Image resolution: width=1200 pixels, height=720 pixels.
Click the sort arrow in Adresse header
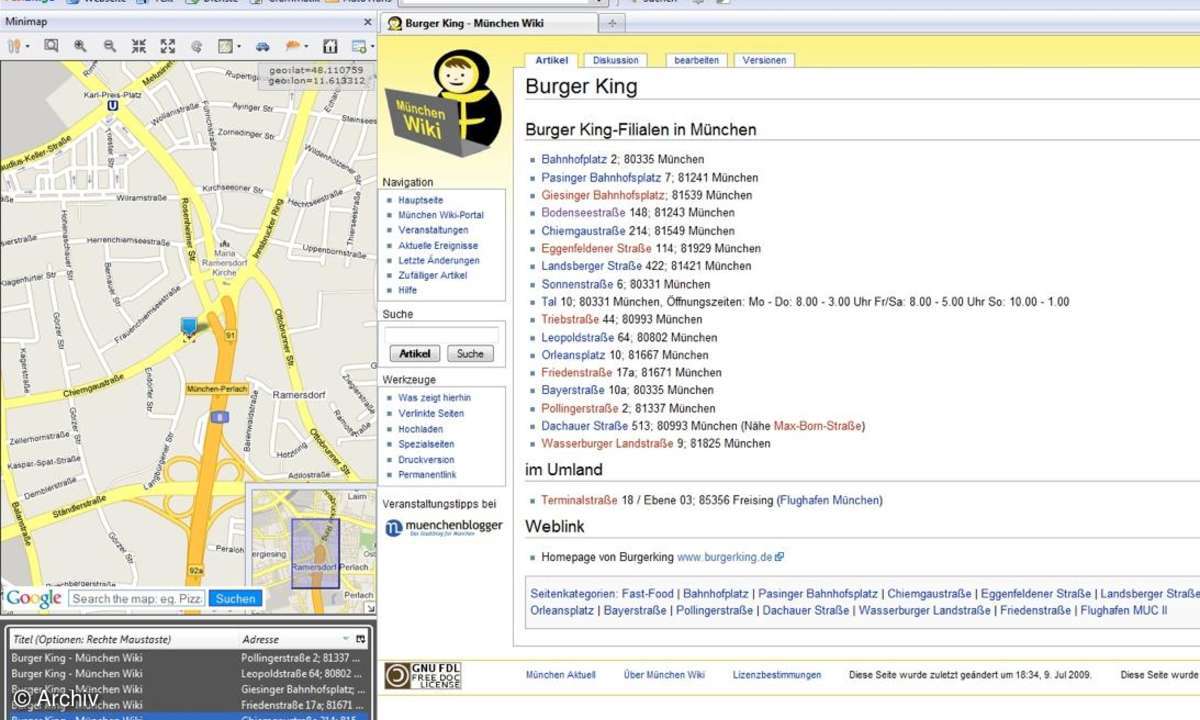click(346, 638)
